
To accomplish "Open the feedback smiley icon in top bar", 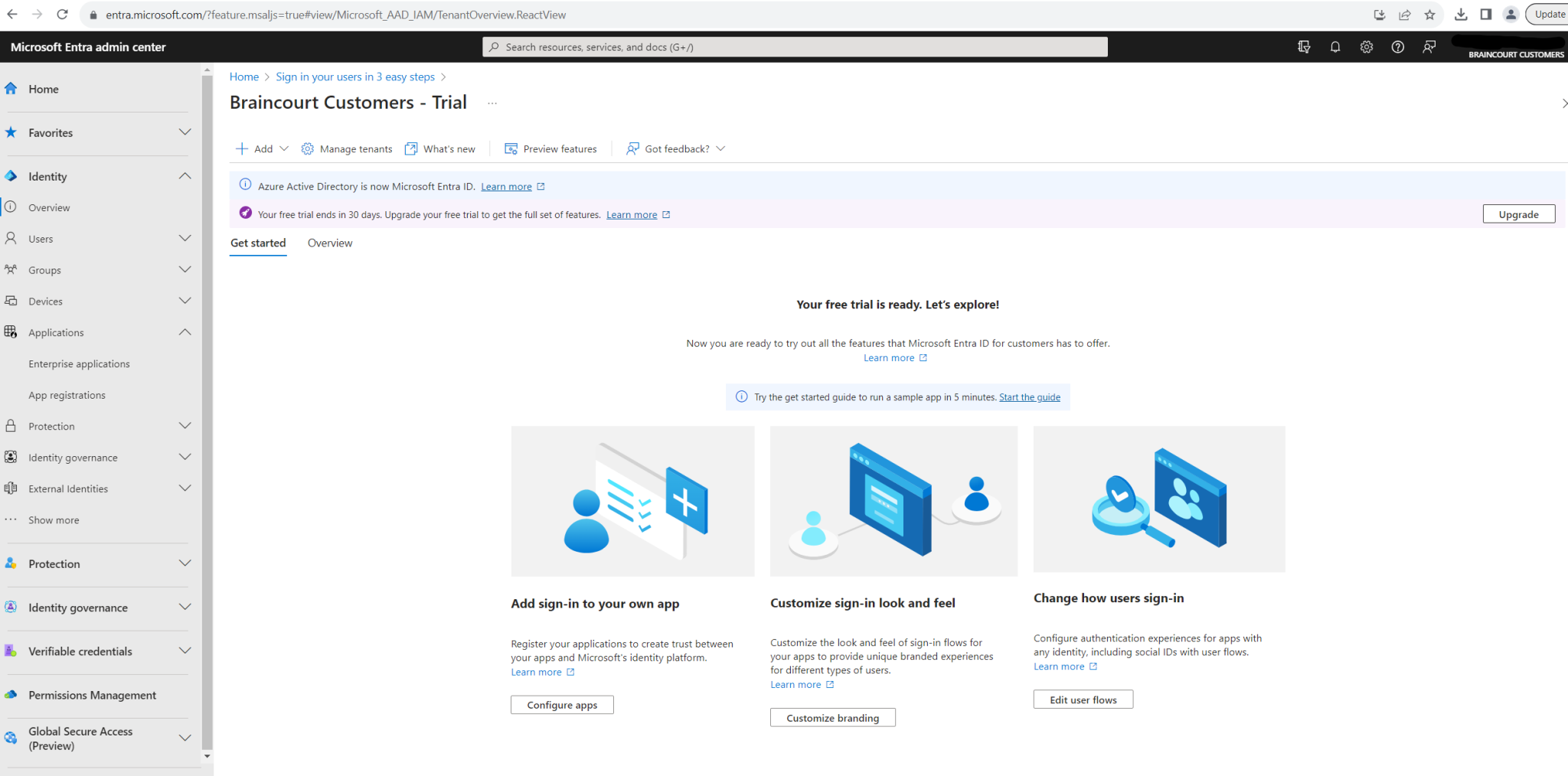I will pyautogui.click(x=1429, y=47).
